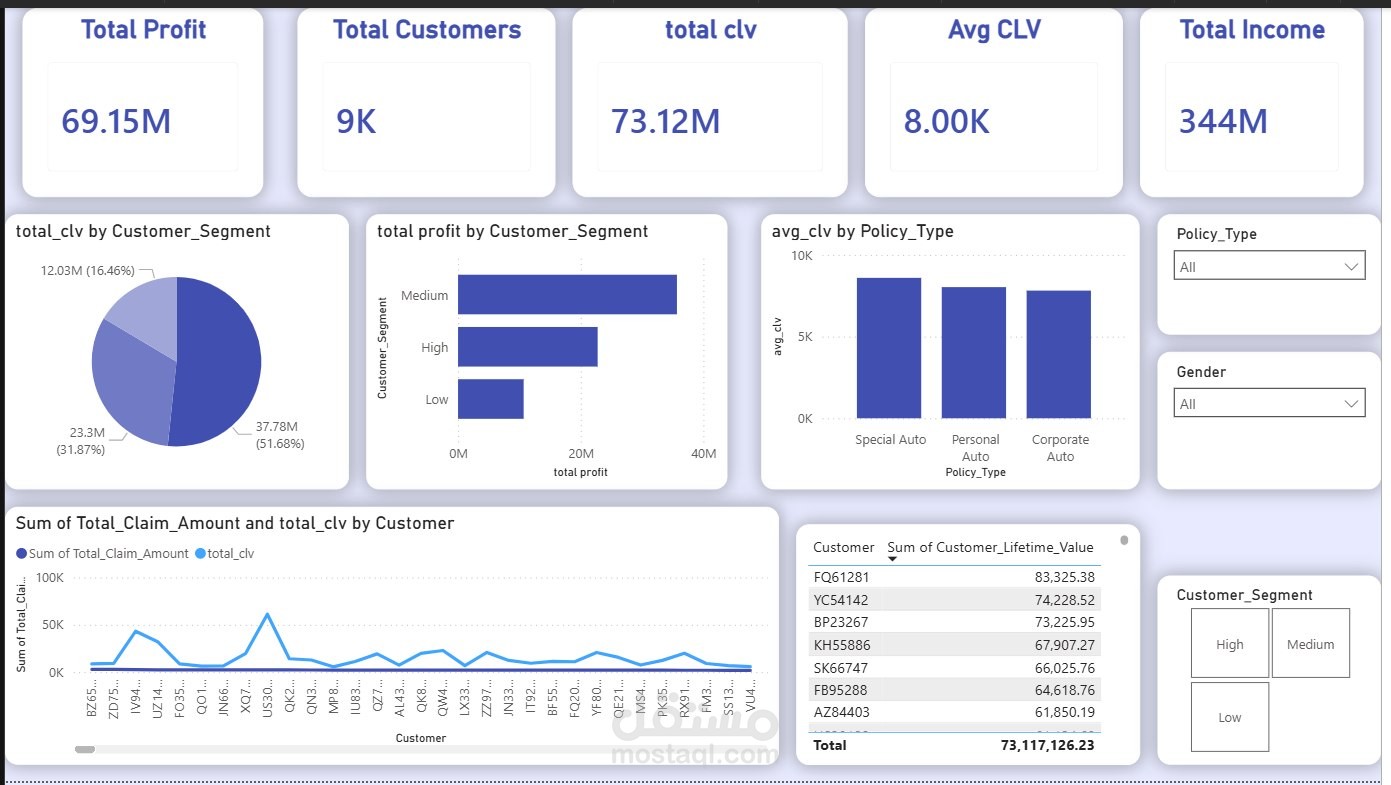The height and width of the screenshot is (785, 1391).
Task: Select the Low customer segment tile
Action: pyautogui.click(x=1229, y=717)
